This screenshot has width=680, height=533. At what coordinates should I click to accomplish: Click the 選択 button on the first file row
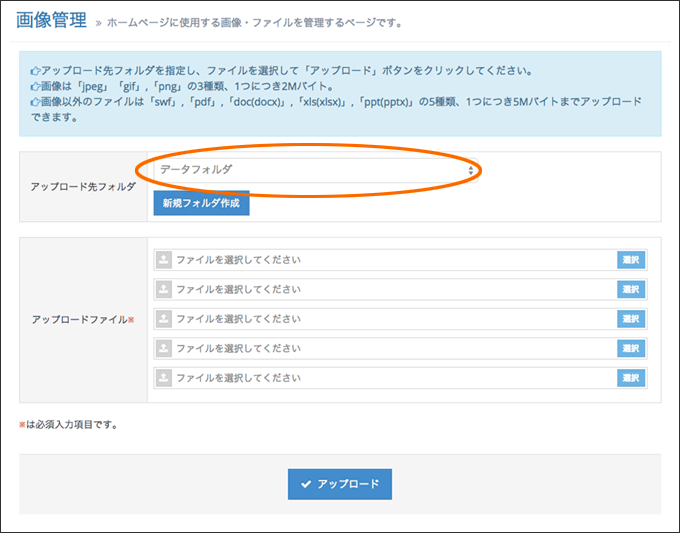point(631,260)
